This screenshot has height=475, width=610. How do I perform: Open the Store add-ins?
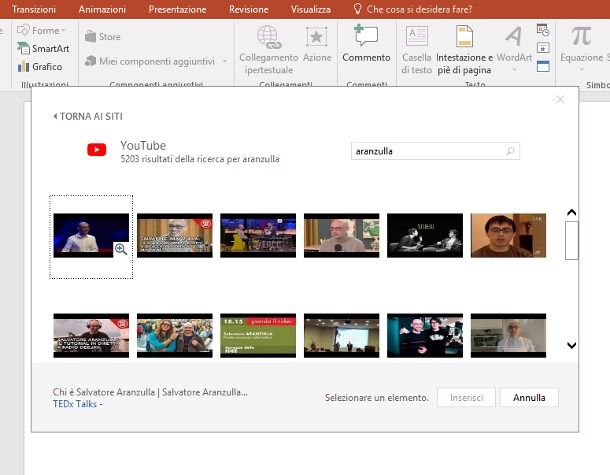103,37
